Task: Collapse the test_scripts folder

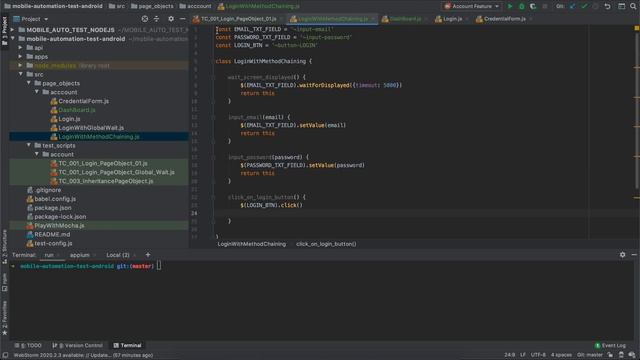Action: click(29, 145)
